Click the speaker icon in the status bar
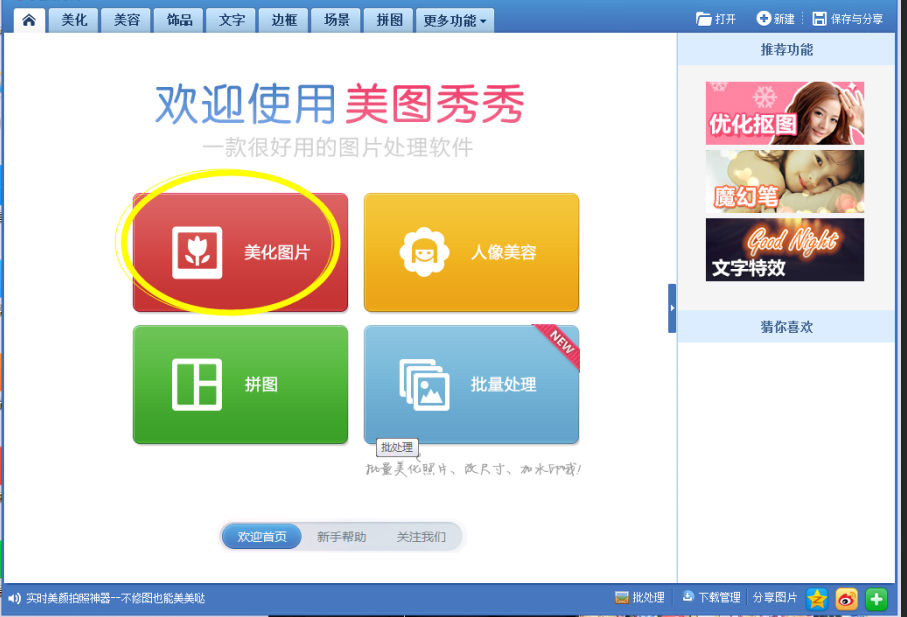907x617 pixels. pos(14,598)
